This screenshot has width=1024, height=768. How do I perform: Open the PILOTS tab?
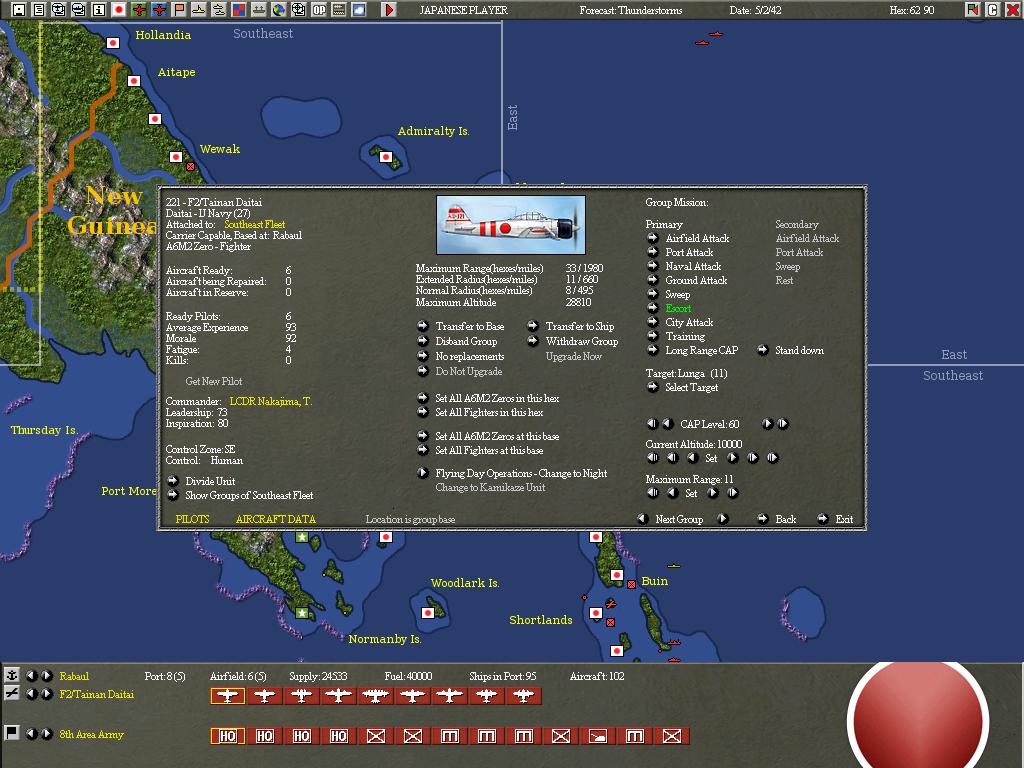click(192, 519)
